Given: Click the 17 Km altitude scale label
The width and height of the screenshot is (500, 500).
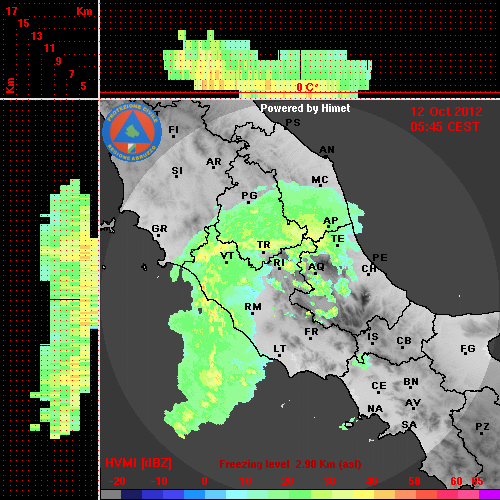Looking at the screenshot, I should click(11, 11).
